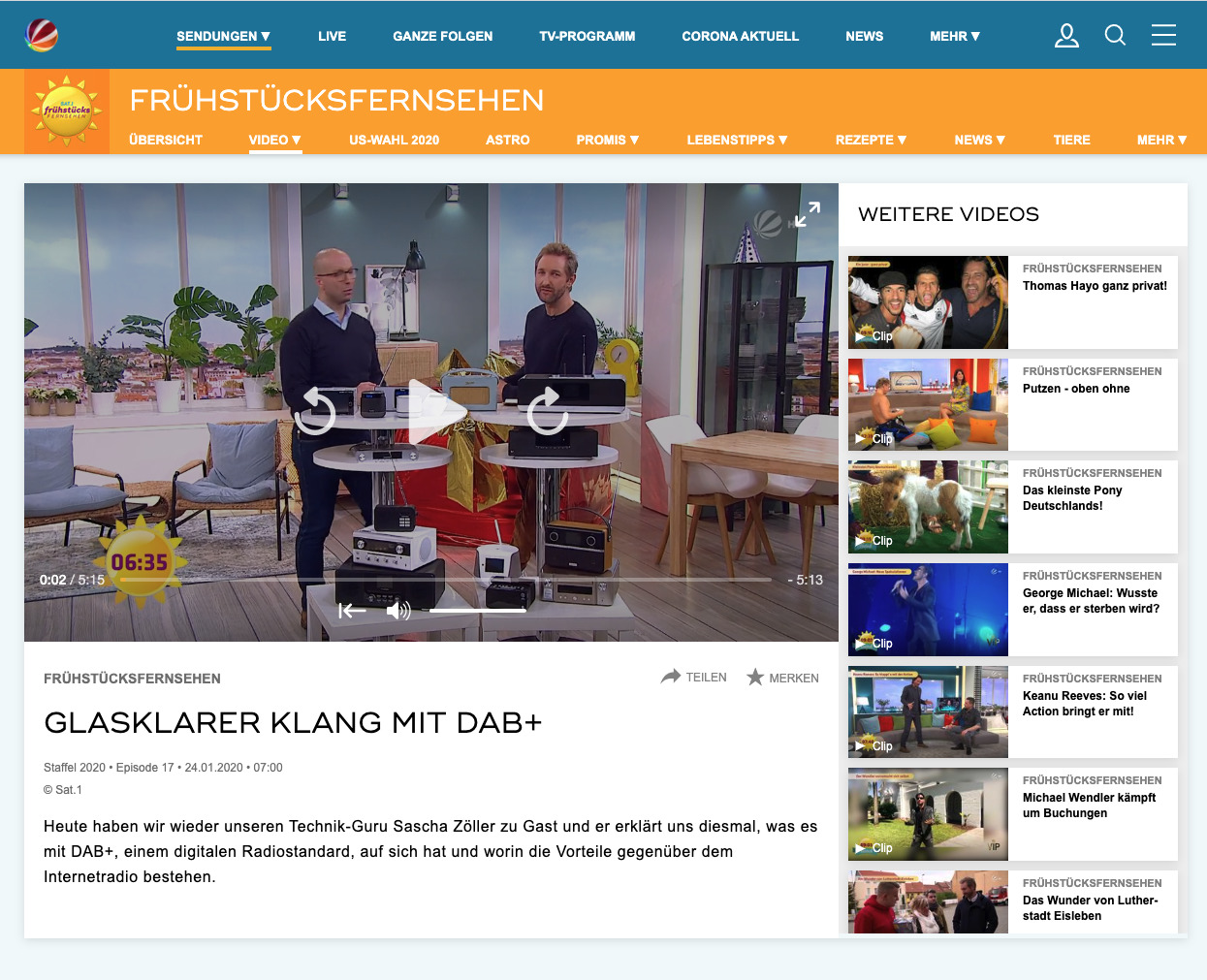1207x980 pixels.
Task: Bookmark the video with the Merken star
Action: (782, 678)
